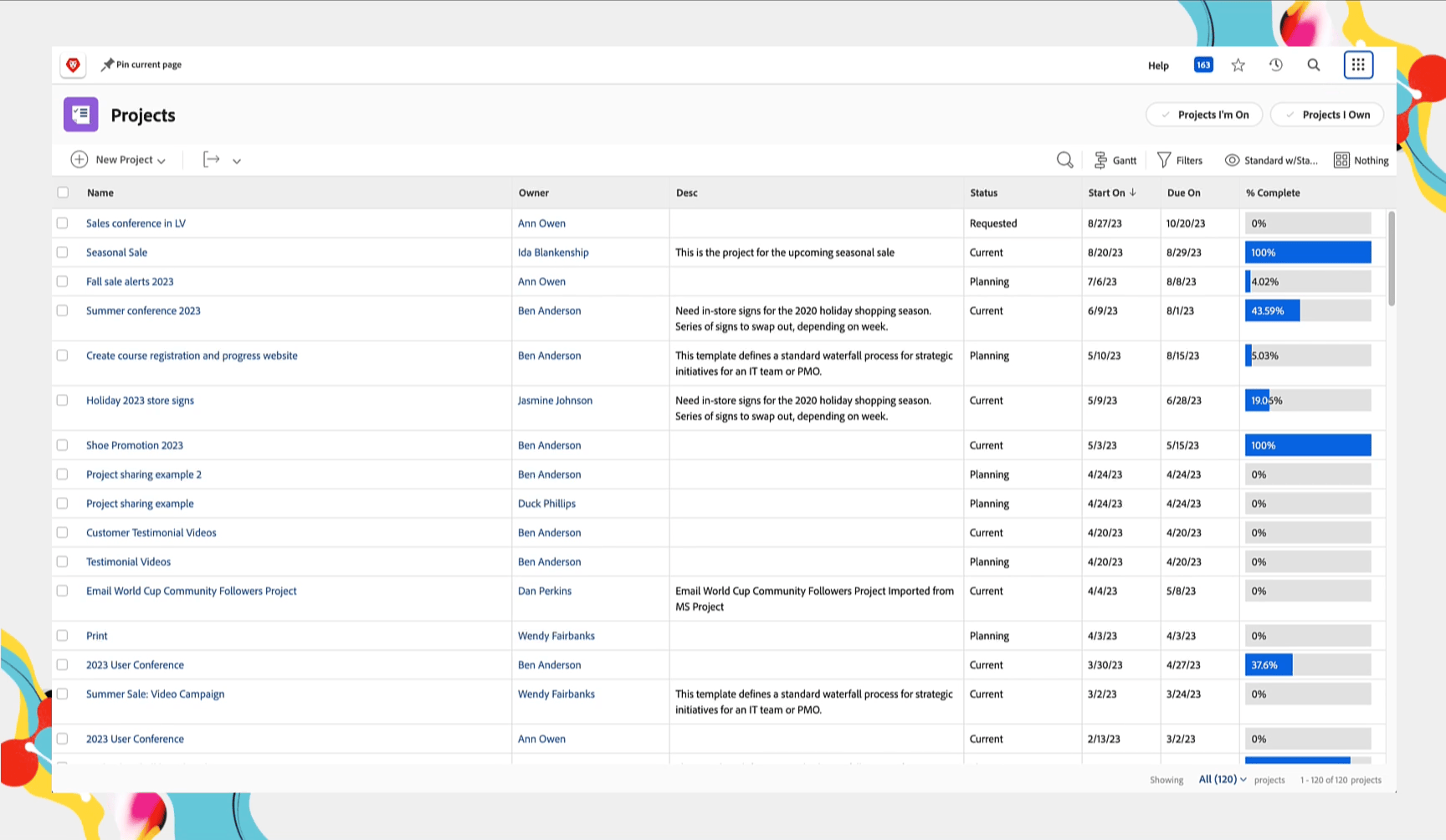Image resolution: width=1446 pixels, height=840 pixels.
Task: Open the All (120) showing dropdown
Action: click(x=1222, y=779)
